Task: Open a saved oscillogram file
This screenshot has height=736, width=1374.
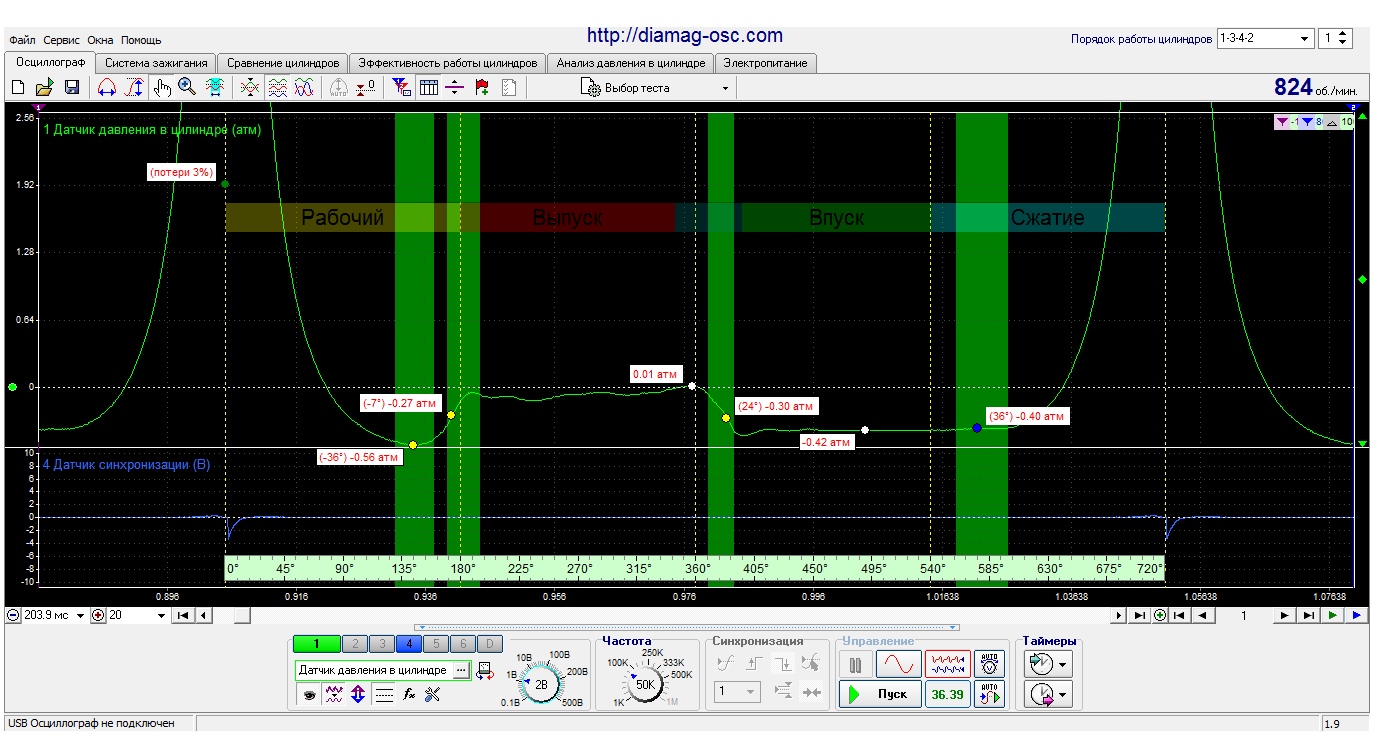Action: pos(44,88)
